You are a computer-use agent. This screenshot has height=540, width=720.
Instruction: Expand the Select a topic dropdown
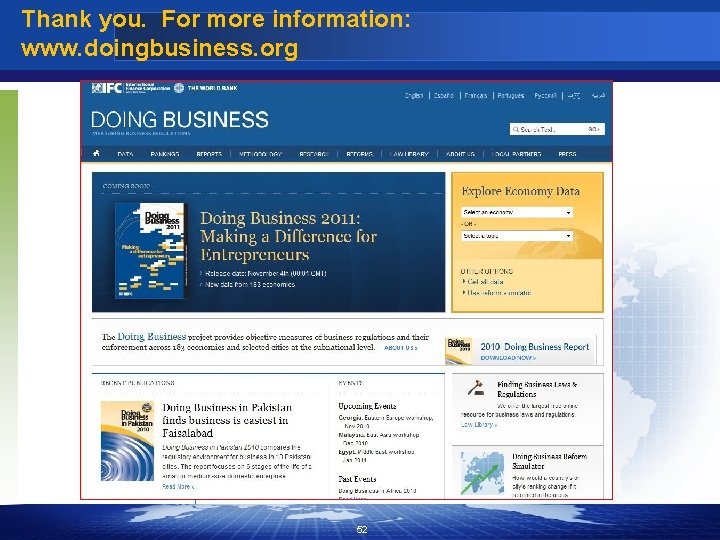(x=517, y=236)
